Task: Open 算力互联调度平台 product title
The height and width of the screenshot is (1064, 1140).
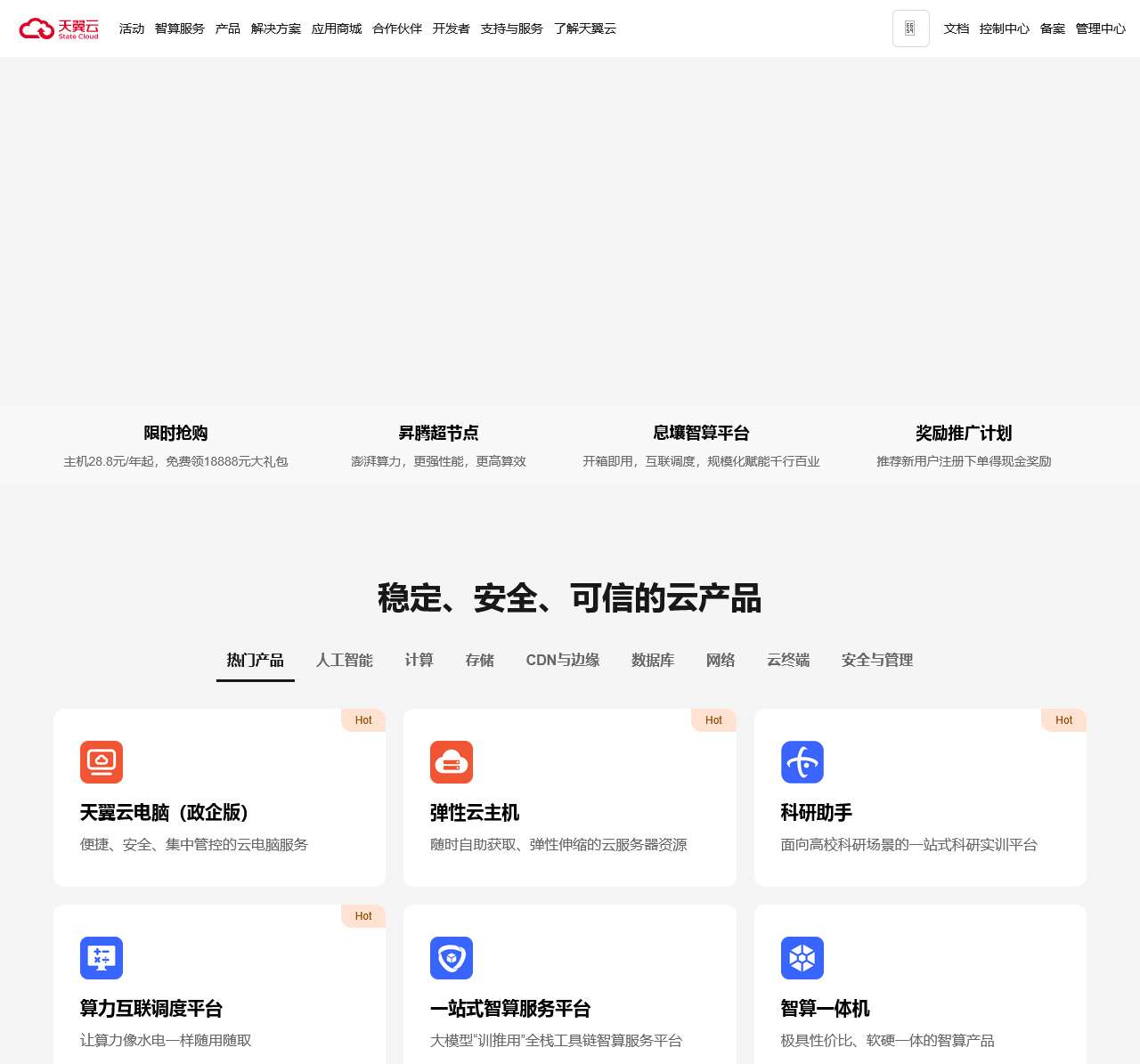Action: (151, 1009)
